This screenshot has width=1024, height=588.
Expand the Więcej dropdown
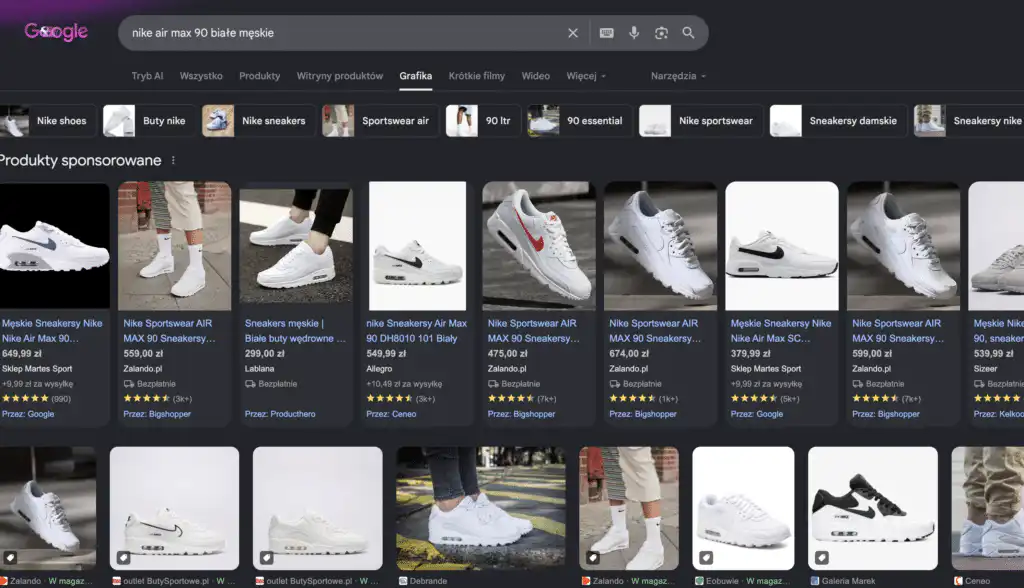pyautogui.click(x=586, y=76)
